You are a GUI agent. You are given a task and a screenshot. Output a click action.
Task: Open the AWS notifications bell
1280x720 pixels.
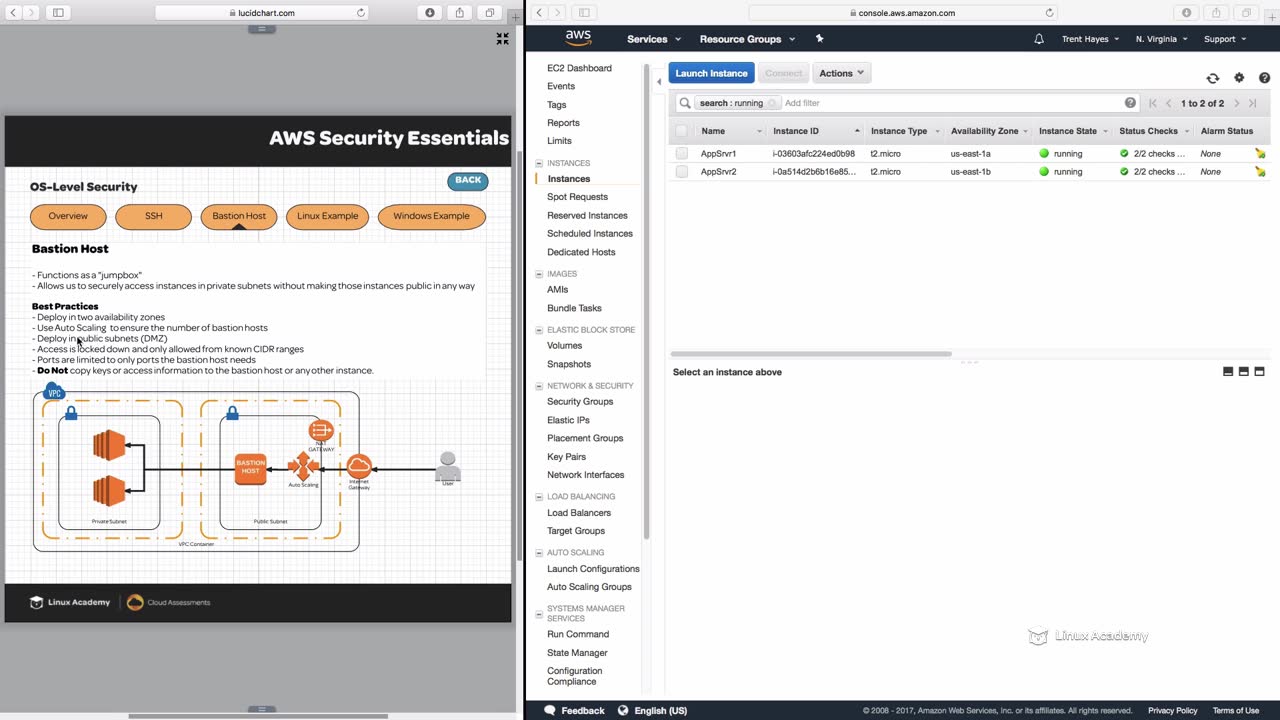click(x=1039, y=39)
